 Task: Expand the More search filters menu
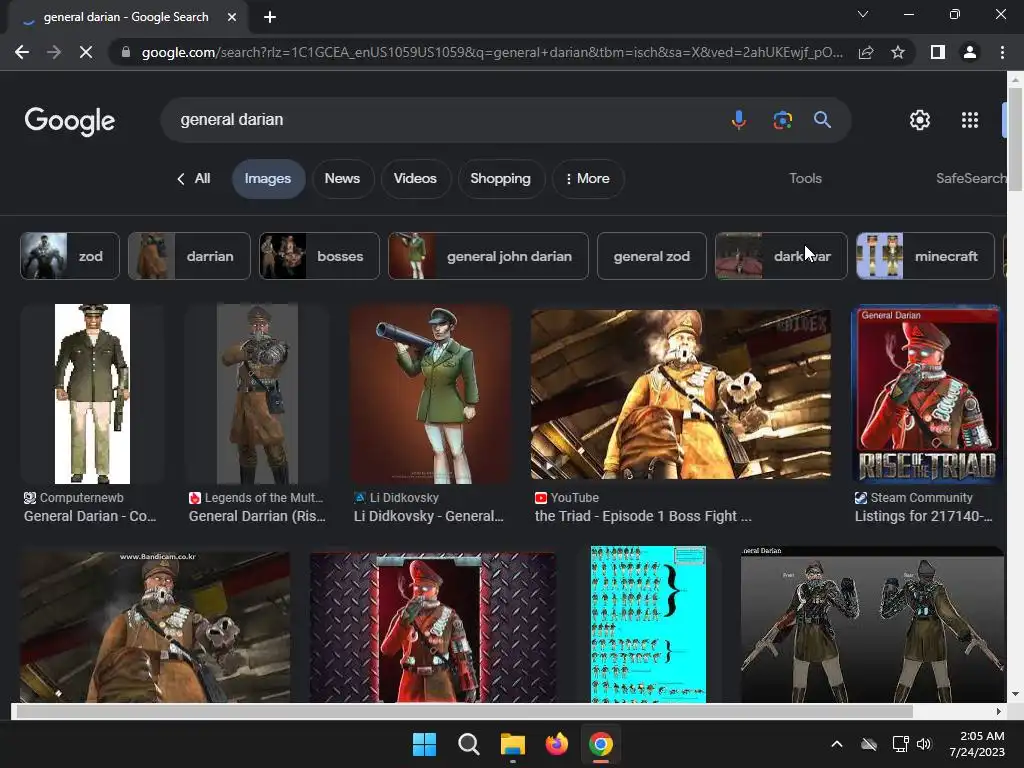coord(588,178)
